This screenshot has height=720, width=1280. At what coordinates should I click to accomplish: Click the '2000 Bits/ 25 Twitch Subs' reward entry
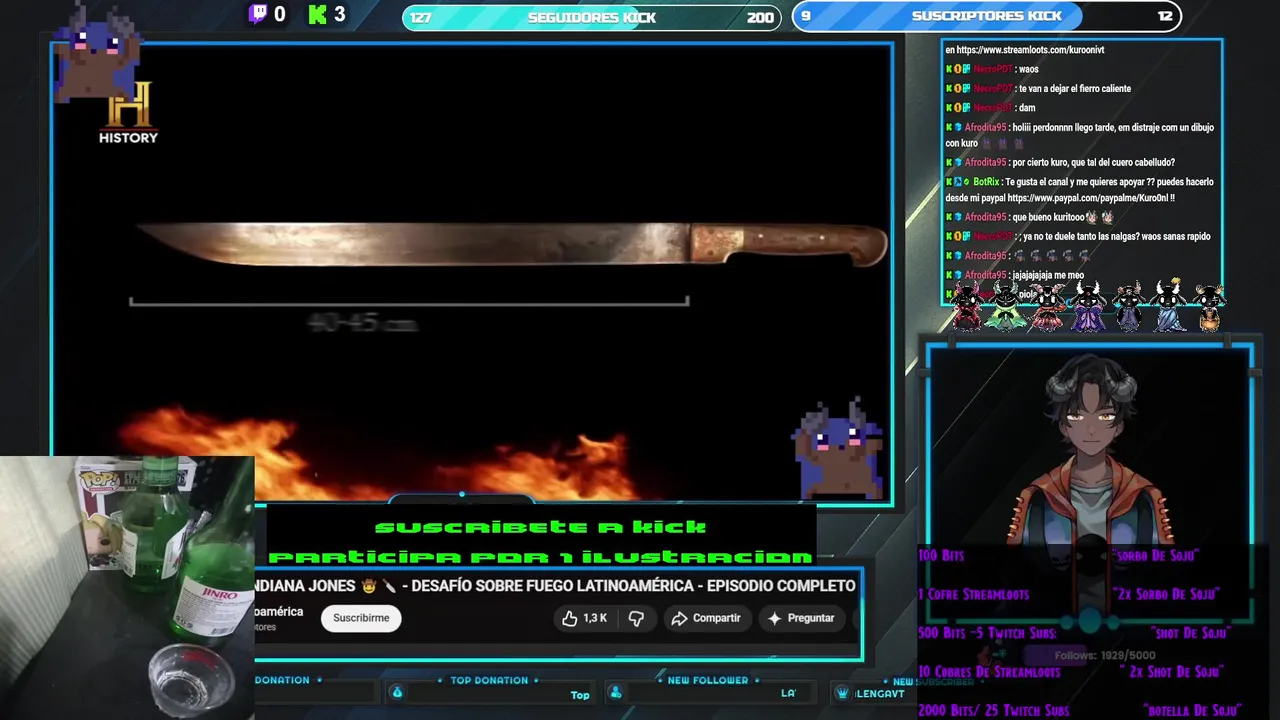[994, 711]
